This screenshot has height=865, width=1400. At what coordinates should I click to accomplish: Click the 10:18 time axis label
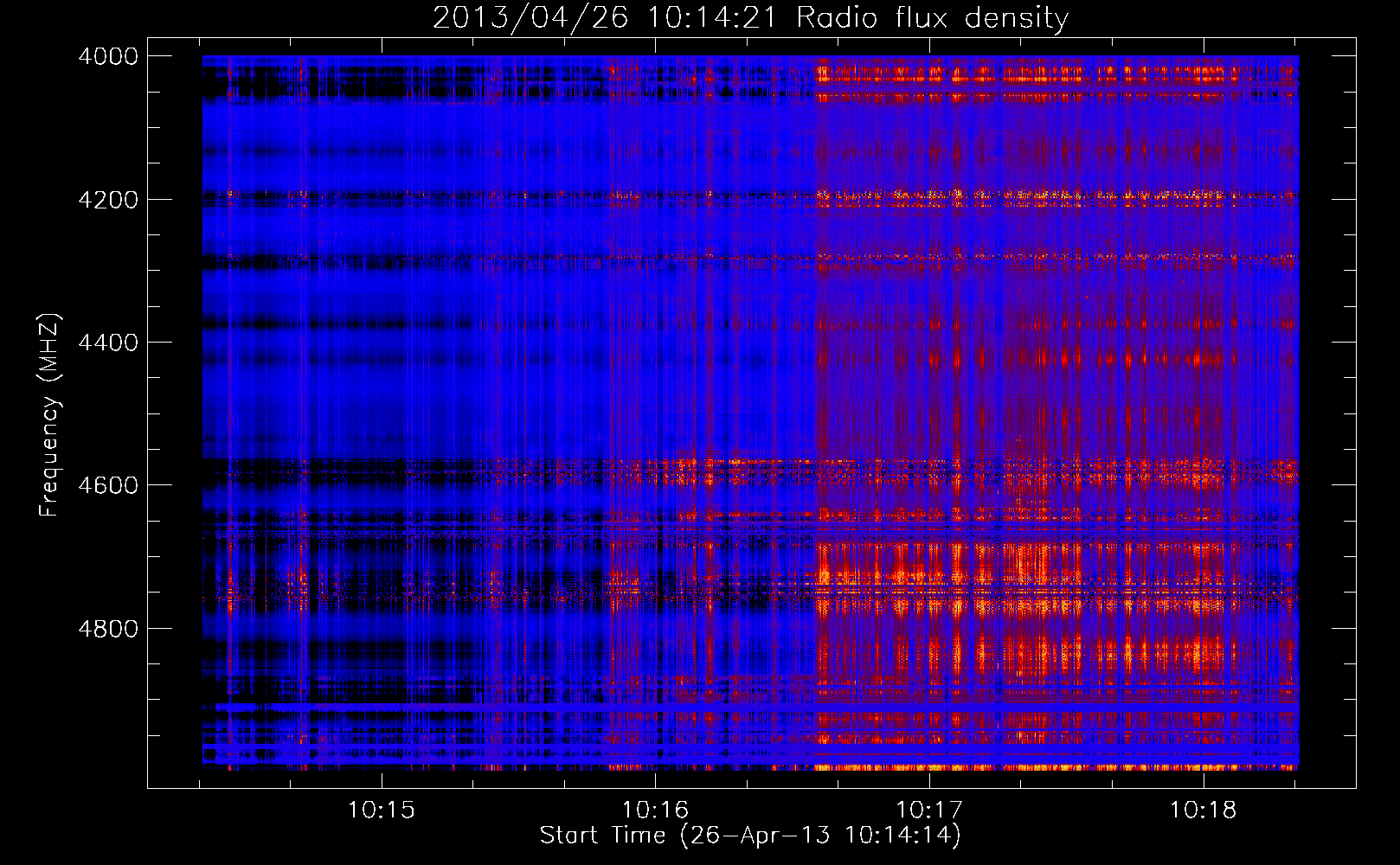(1203, 811)
